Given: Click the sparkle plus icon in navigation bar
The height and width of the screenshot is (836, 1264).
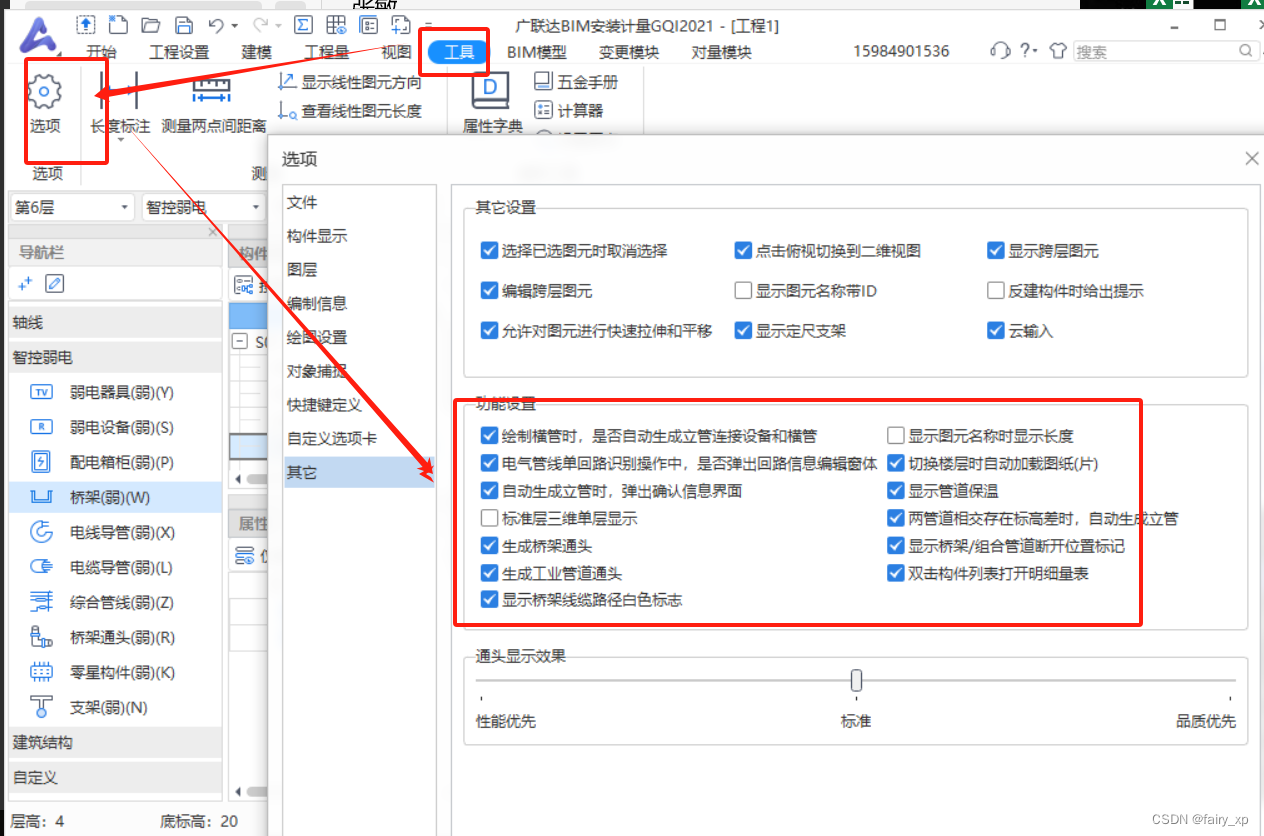Looking at the screenshot, I should [25, 284].
